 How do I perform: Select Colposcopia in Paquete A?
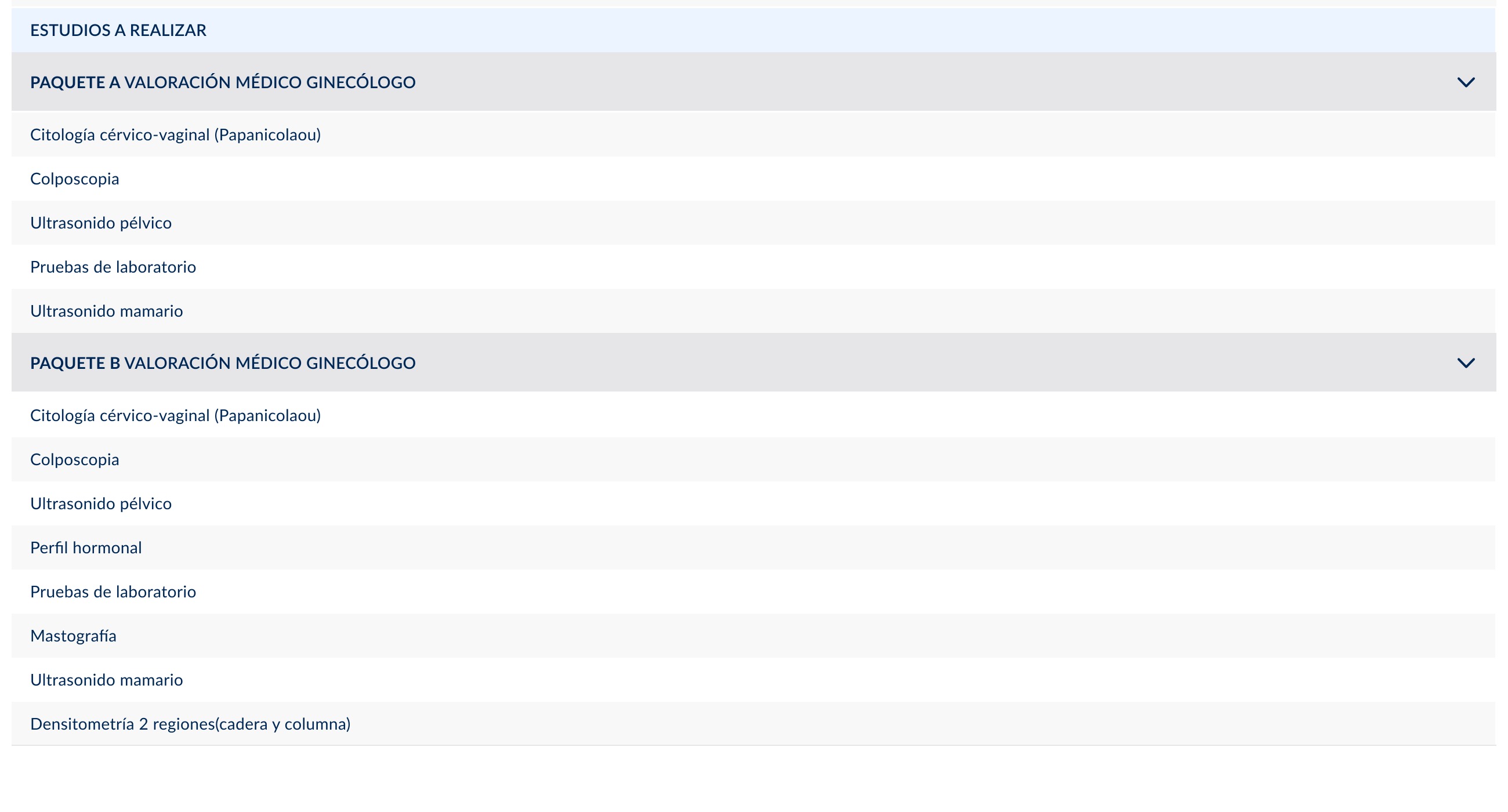click(753, 179)
